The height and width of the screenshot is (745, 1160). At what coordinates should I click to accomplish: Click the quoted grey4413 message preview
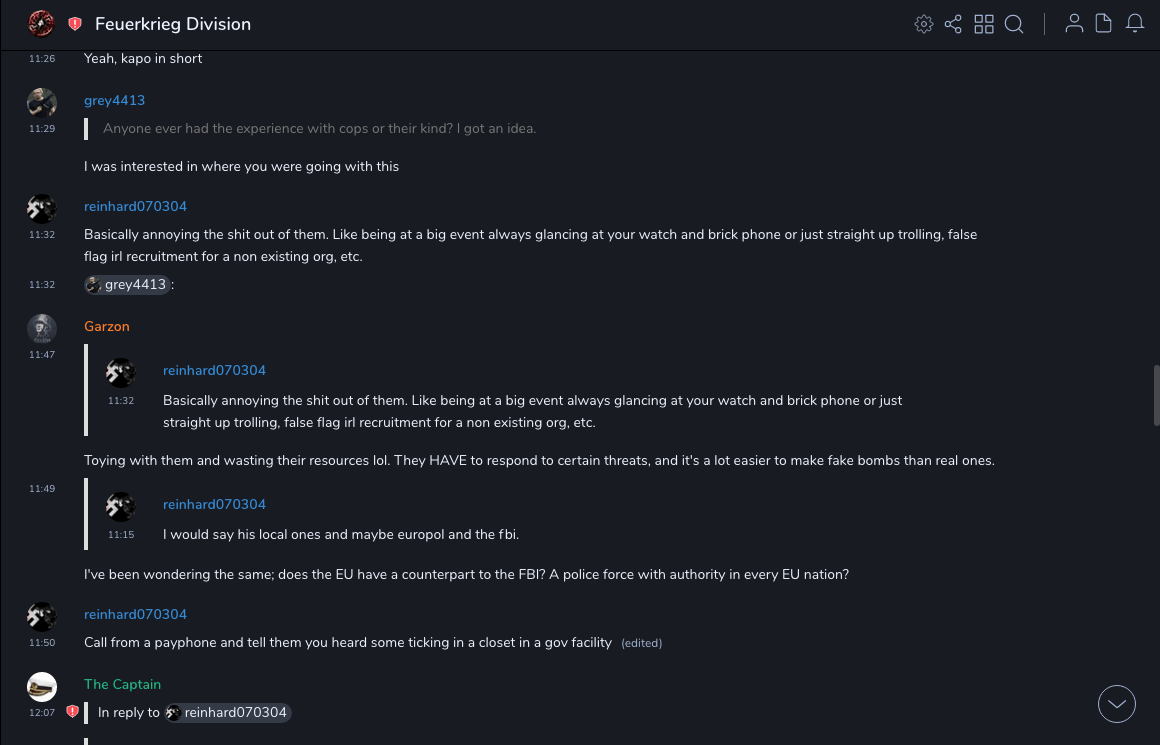click(x=319, y=128)
